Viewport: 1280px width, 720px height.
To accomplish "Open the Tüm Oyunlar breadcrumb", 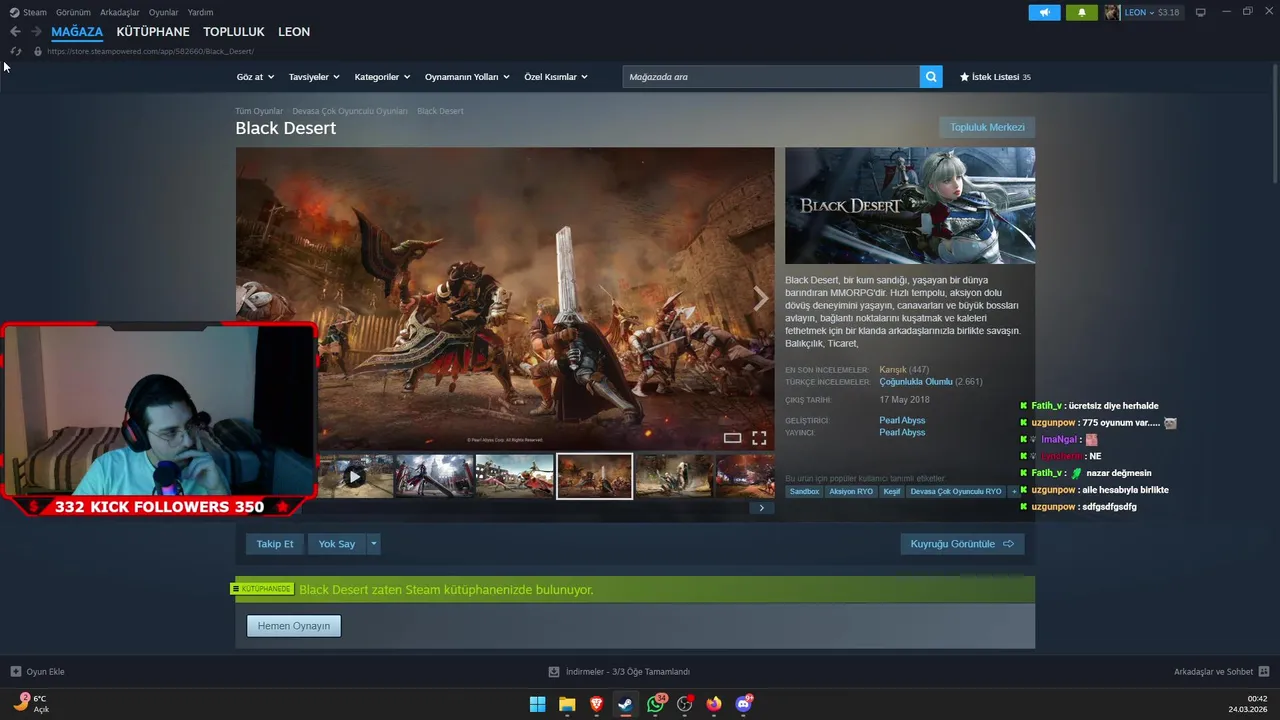I will click(259, 111).
